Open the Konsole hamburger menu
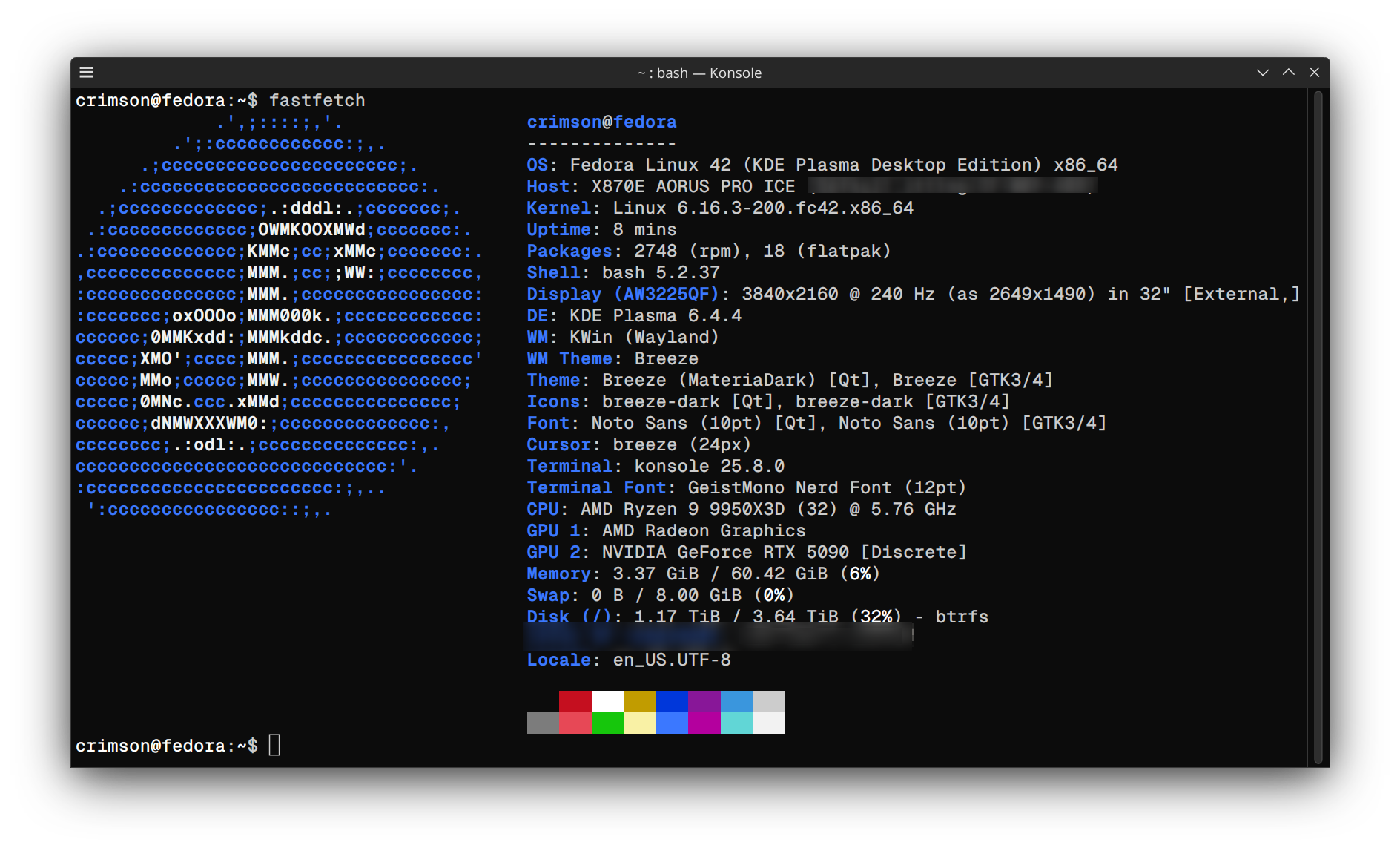This screenshot has width=1400, height=851. [86, 72]
